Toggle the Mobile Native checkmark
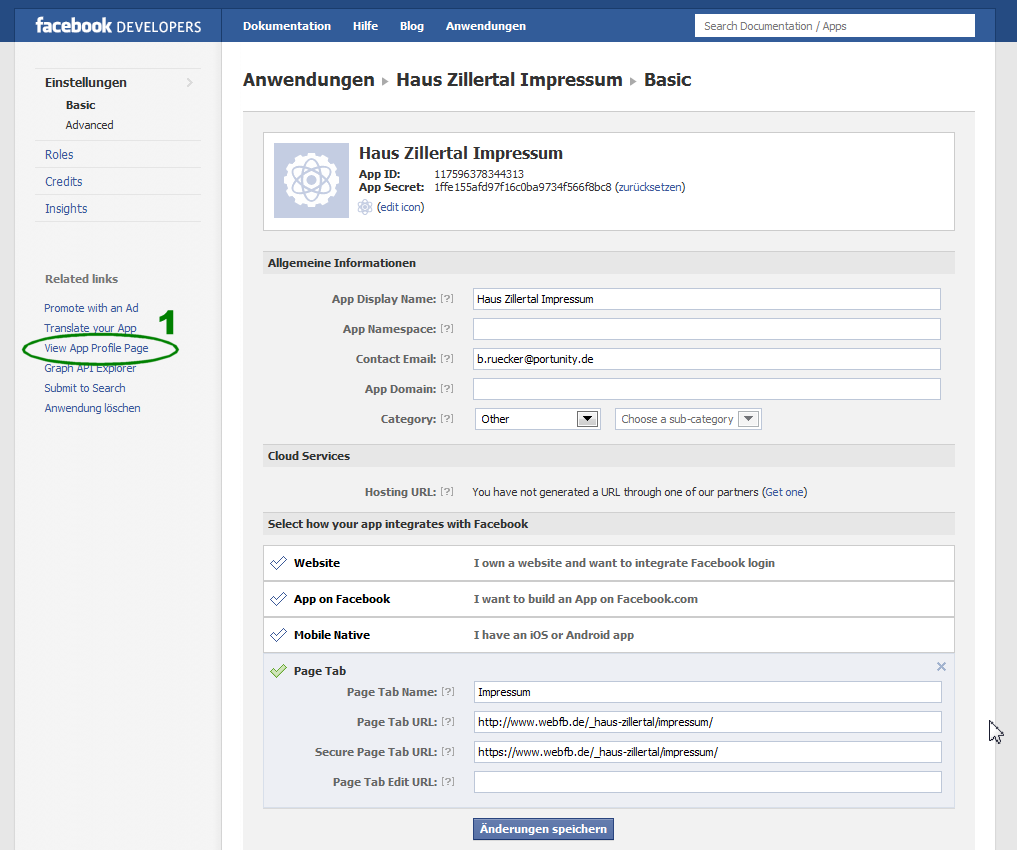 point(278,635)
